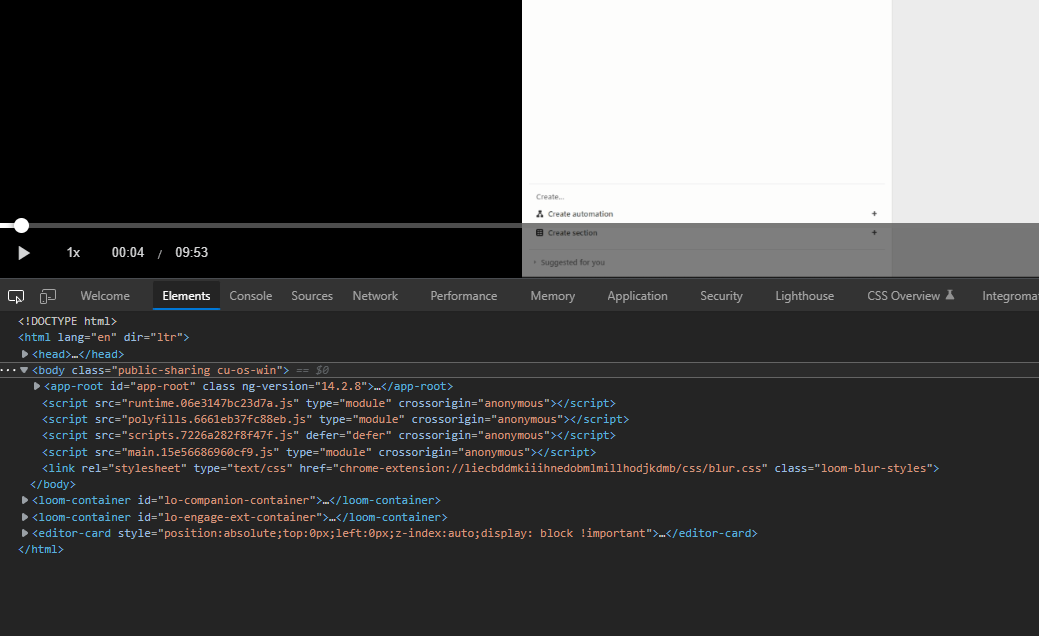Open the Network tab
Viewport: 1039px width, 636px height.
coord(375,296)
